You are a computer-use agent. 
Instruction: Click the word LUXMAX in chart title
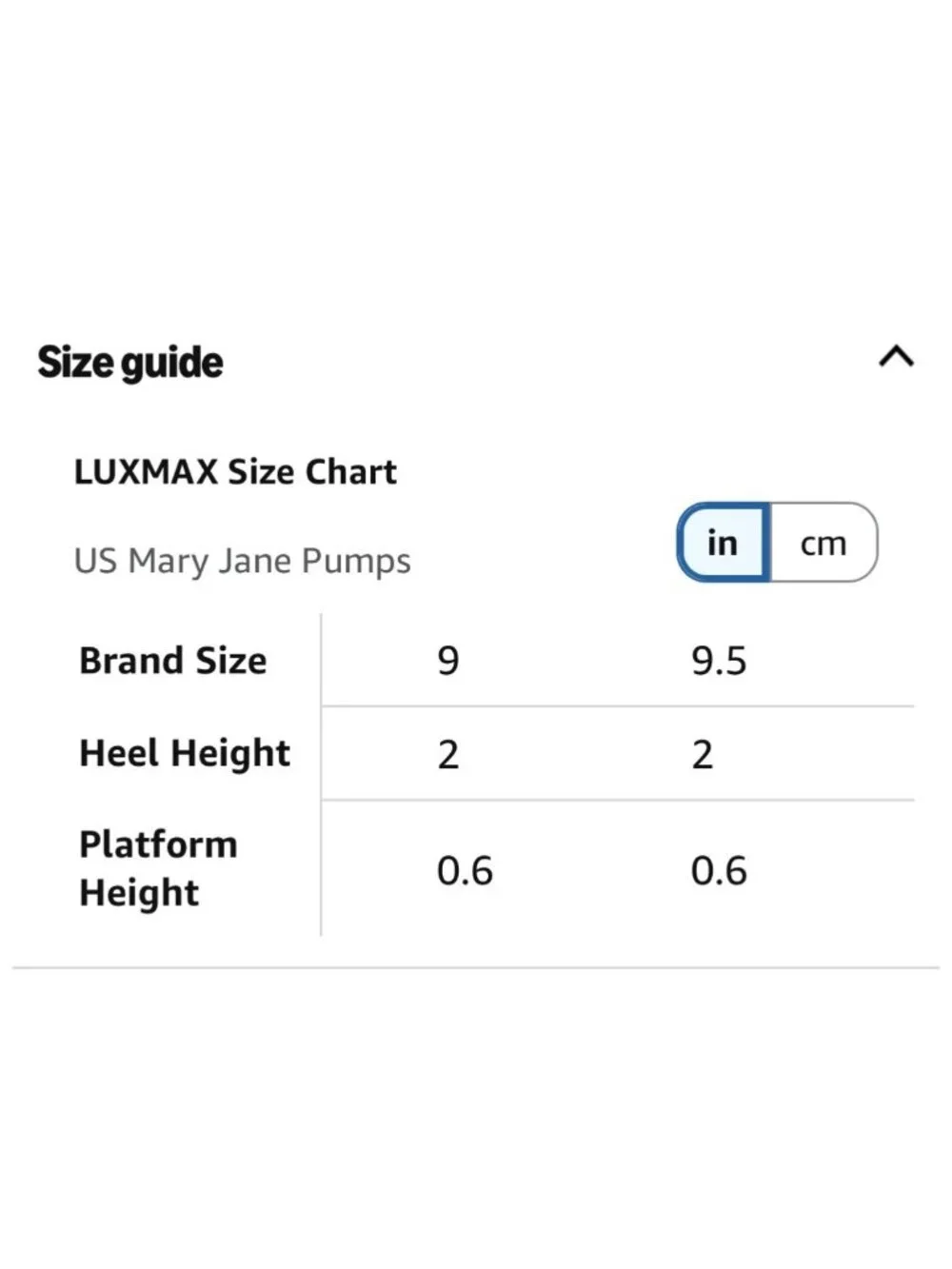click(147, 471)
